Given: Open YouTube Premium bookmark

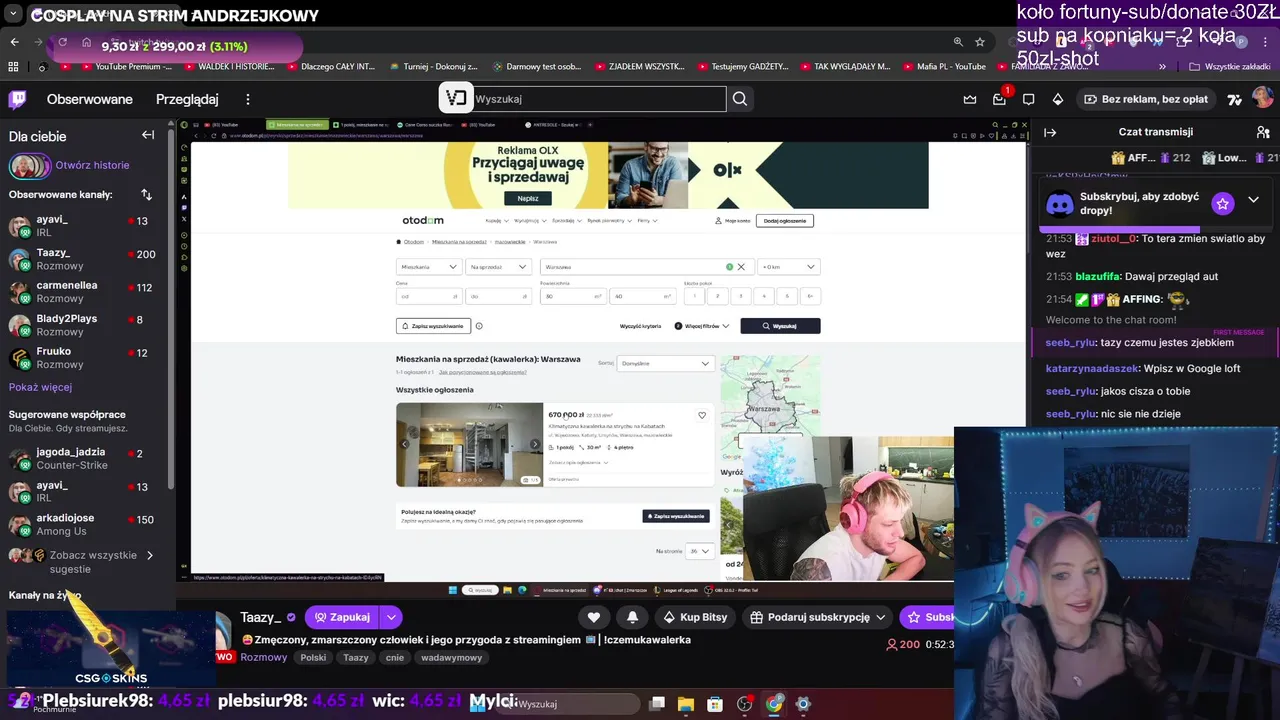Looking at the screenshot, I should pyautogui.click(x=125, y=67).
